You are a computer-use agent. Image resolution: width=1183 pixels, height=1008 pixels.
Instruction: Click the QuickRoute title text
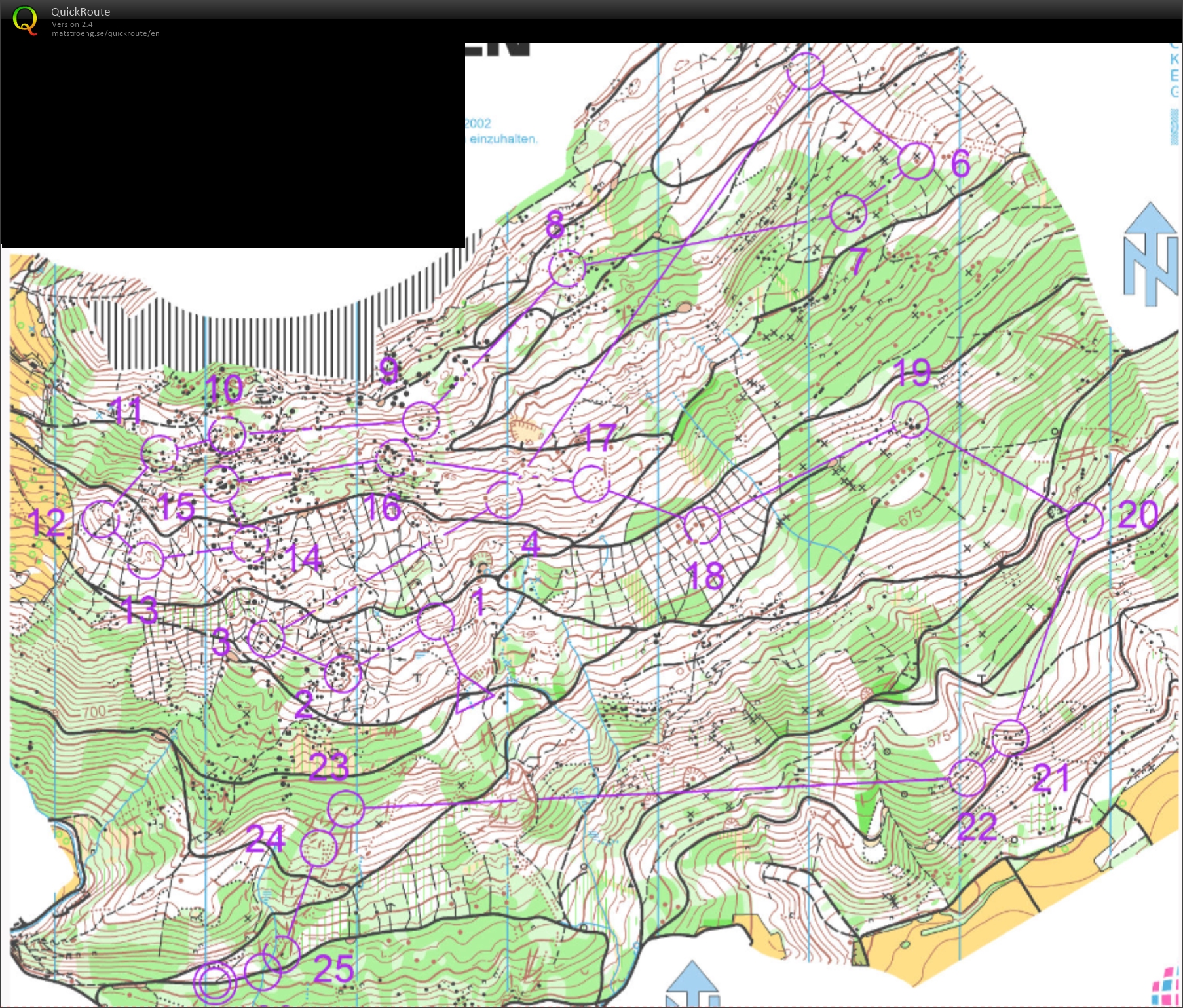[x=81, y=12]
